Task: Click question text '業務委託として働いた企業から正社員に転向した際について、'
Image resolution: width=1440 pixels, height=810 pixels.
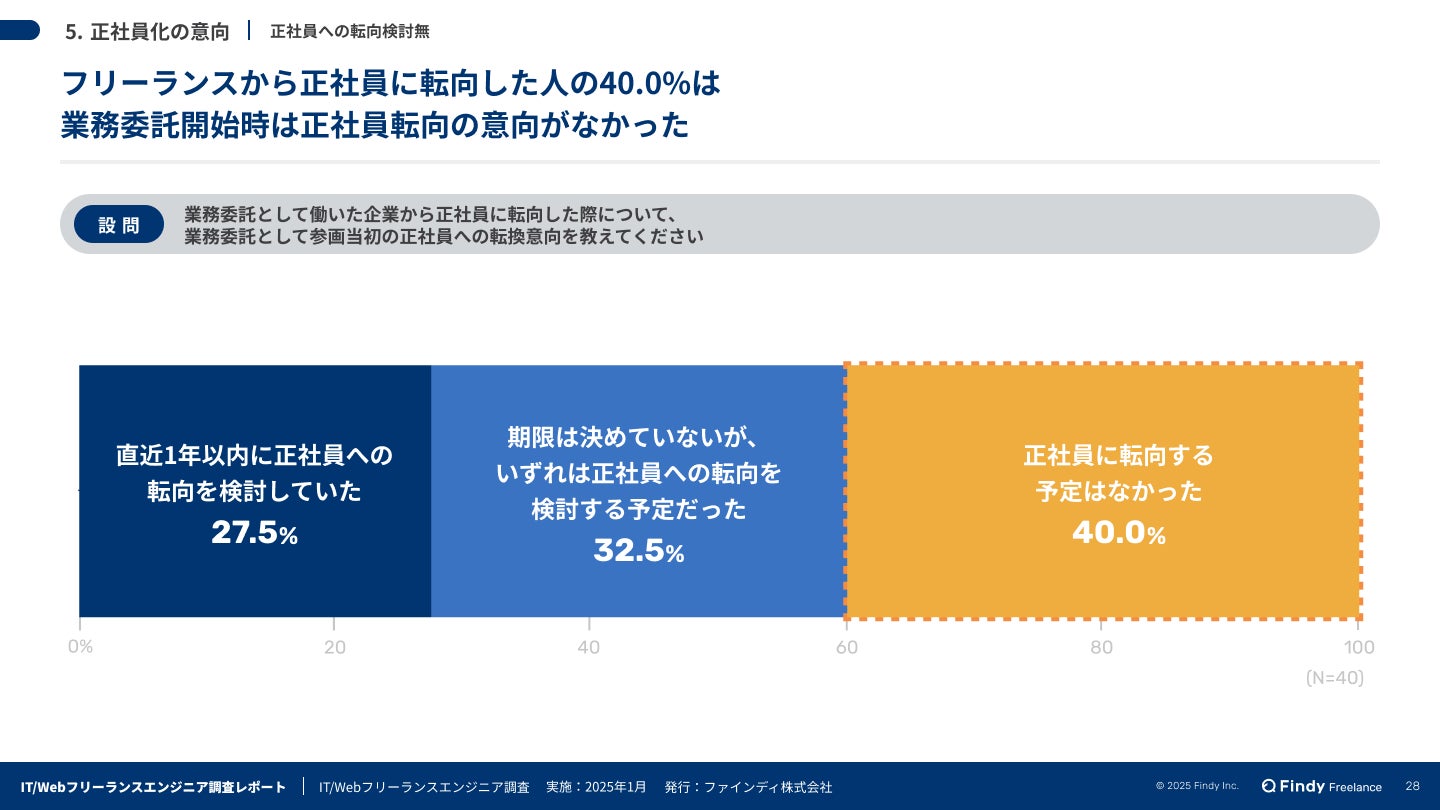Action: pos(432,215)
